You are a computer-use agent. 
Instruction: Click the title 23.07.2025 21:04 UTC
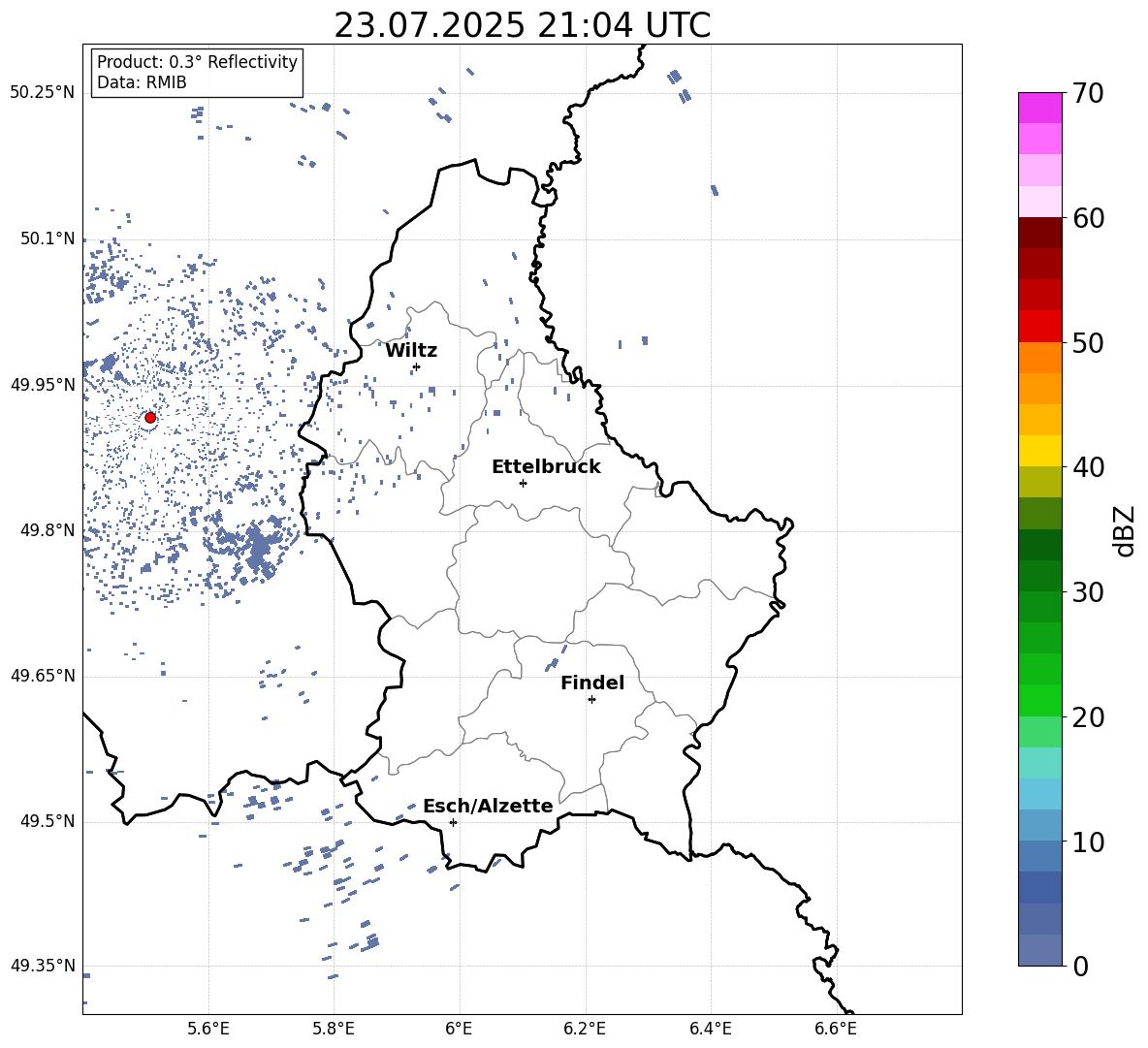(x=522, y=25)
